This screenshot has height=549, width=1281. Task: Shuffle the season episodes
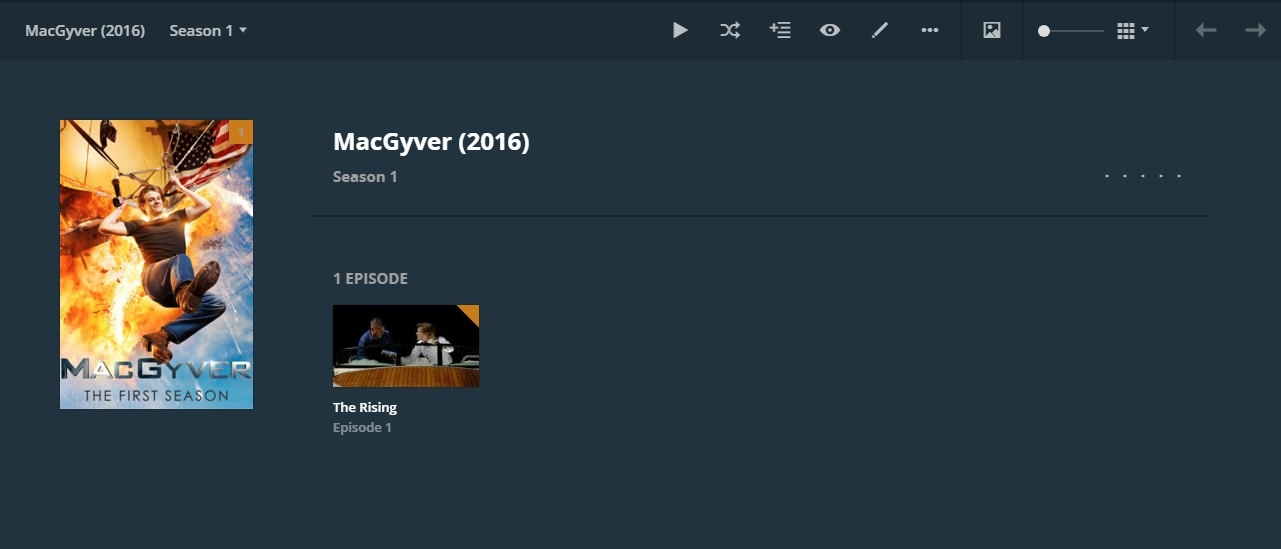730,30
